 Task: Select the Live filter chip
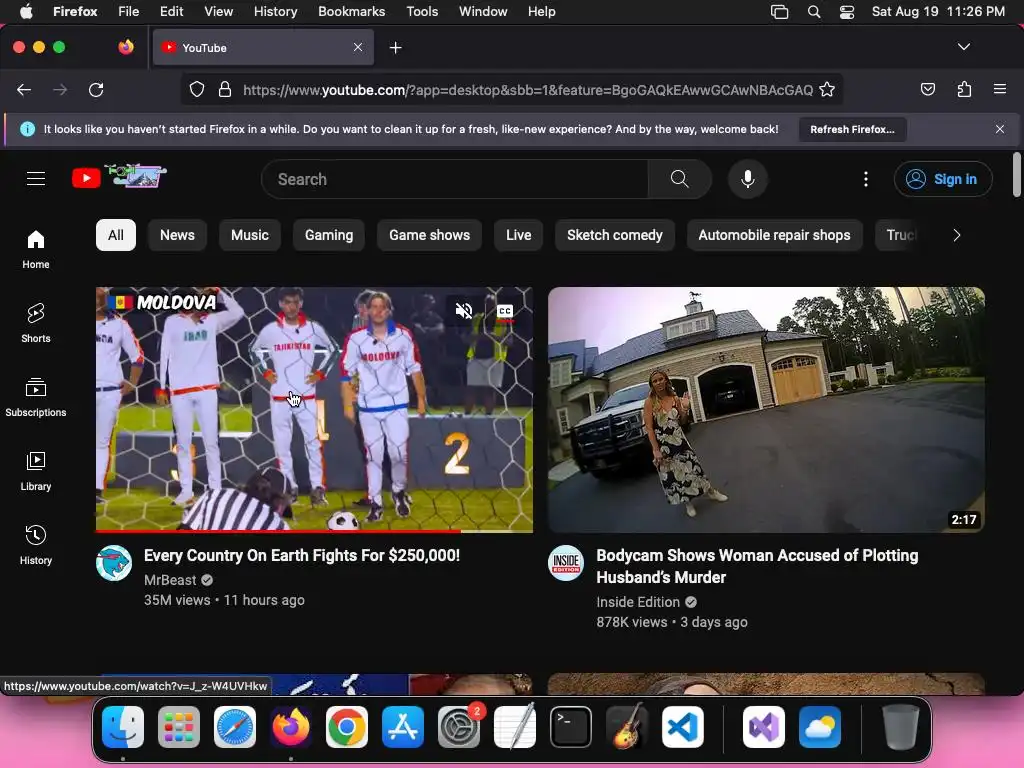[519, 235]
